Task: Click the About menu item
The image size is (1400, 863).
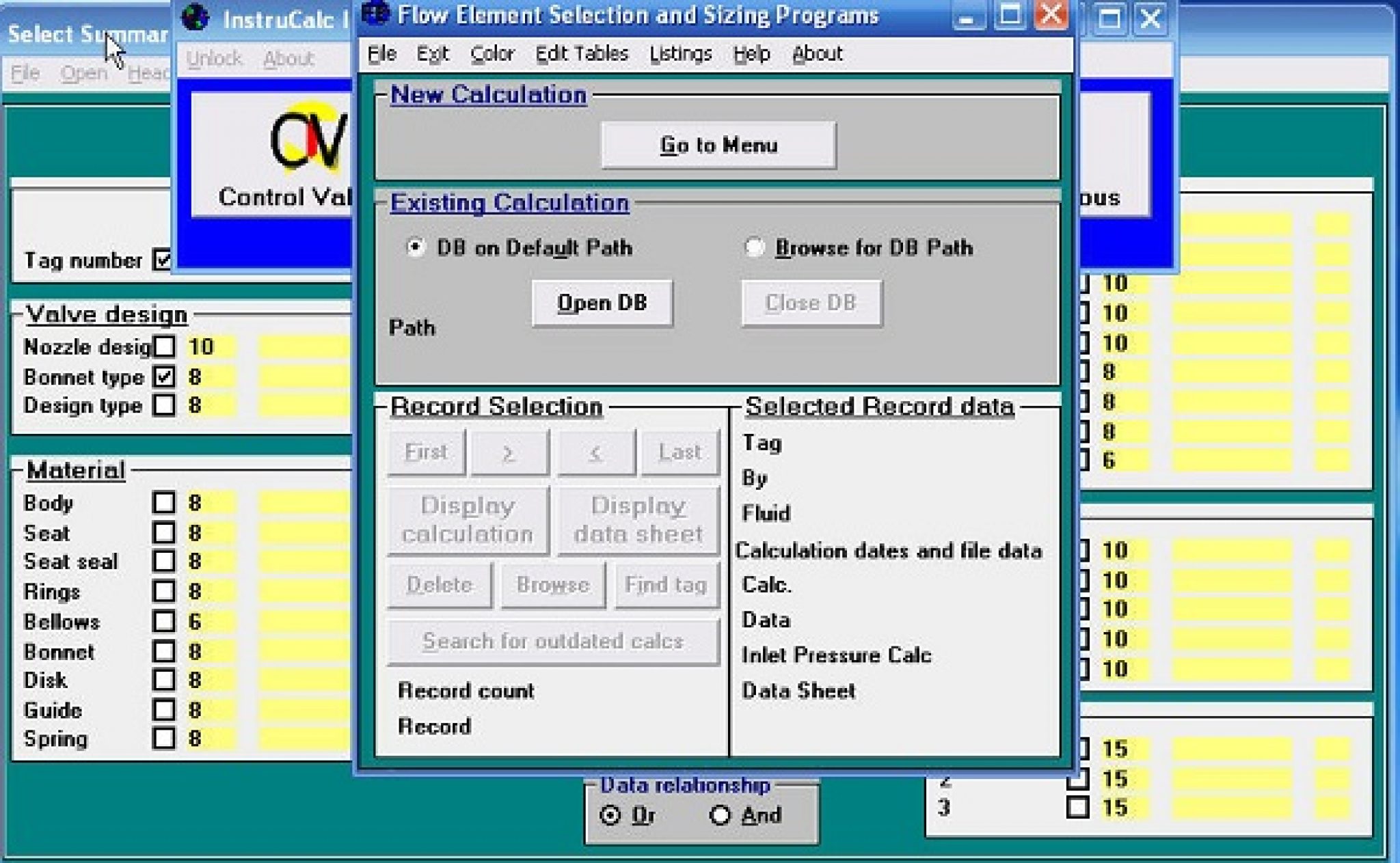Action: [x=818, y=53]
